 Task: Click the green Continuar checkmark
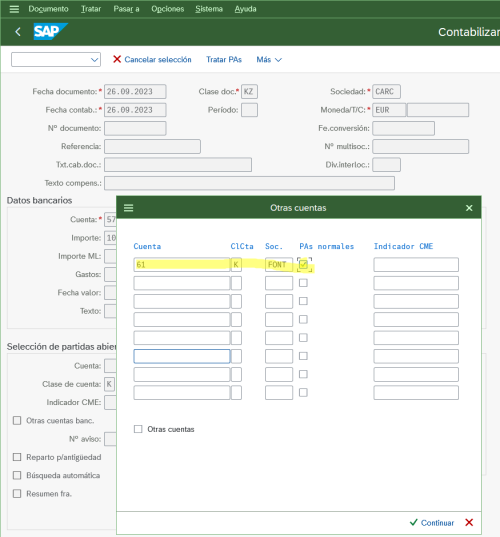[x=414, y=522]
